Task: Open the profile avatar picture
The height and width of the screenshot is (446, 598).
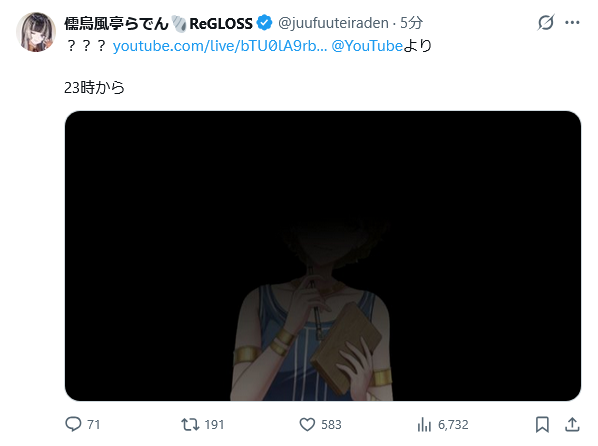Action: coord(36,32)
